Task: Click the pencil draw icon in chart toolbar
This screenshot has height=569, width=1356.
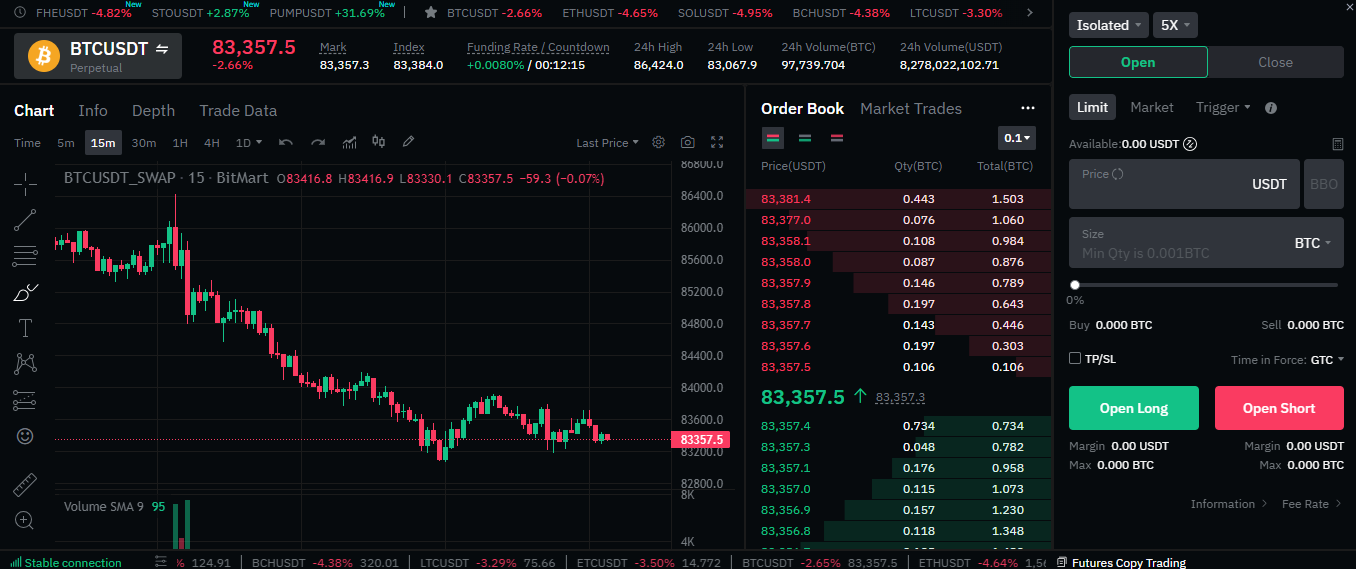Action: coord(408,143)
